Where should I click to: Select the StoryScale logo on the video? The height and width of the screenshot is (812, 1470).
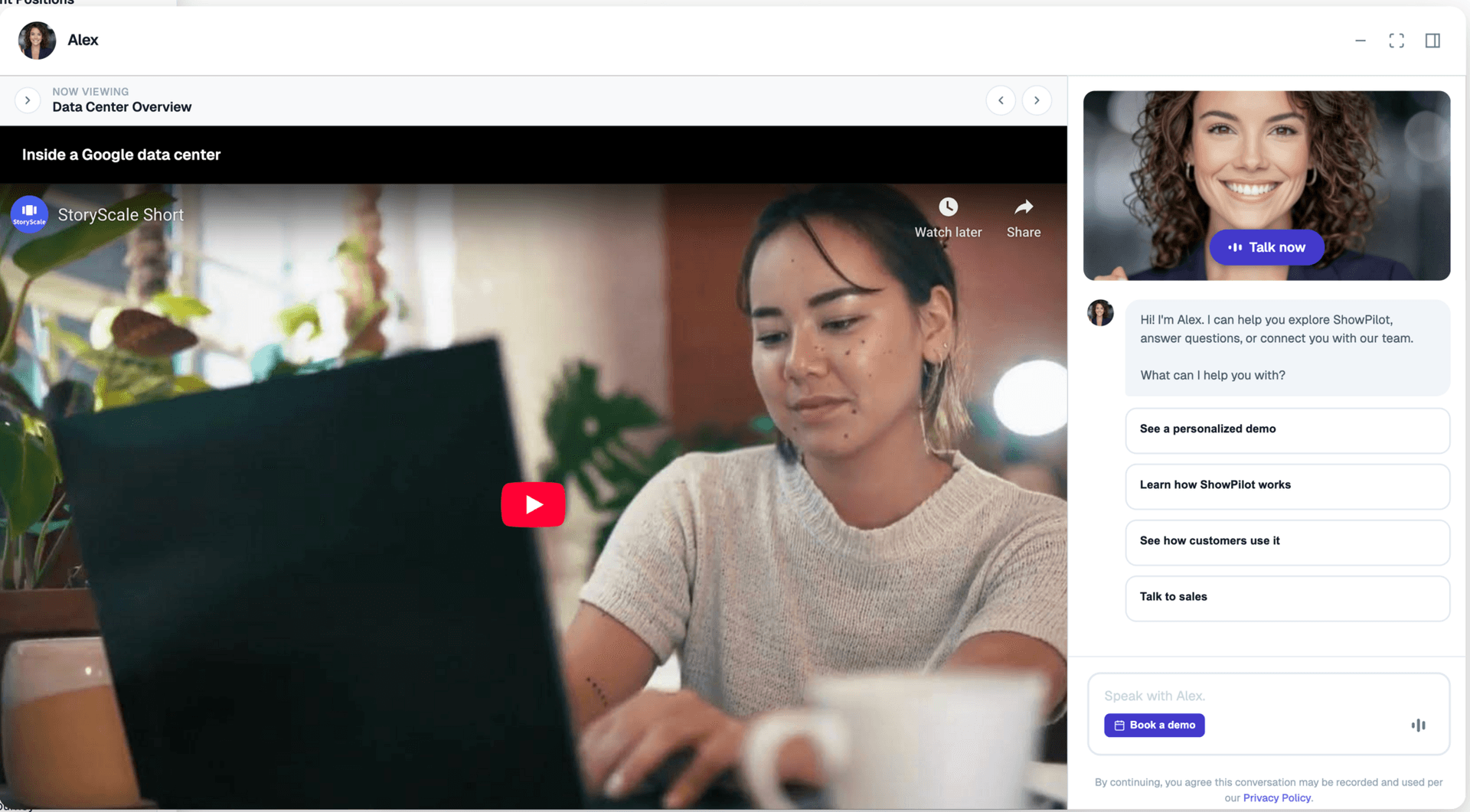(28, 214)
